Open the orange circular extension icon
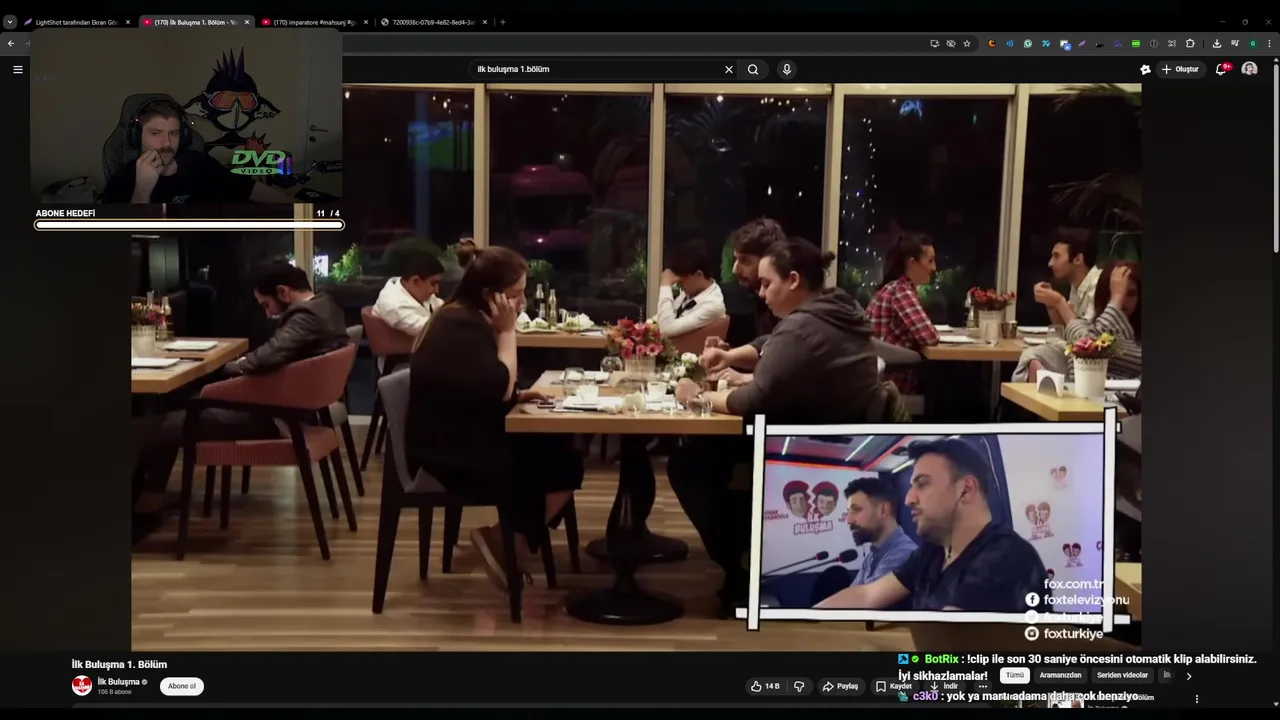This screenshot has width=1280, height=720. [x=992, y=43]
